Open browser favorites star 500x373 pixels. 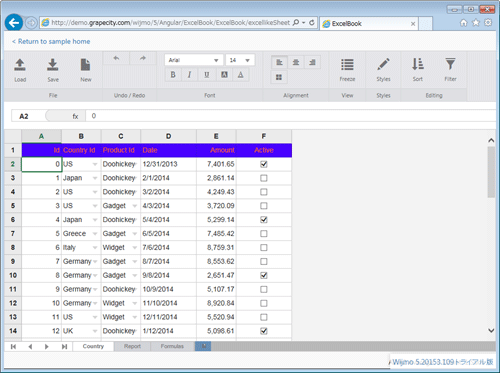click(x=476, y=23)
